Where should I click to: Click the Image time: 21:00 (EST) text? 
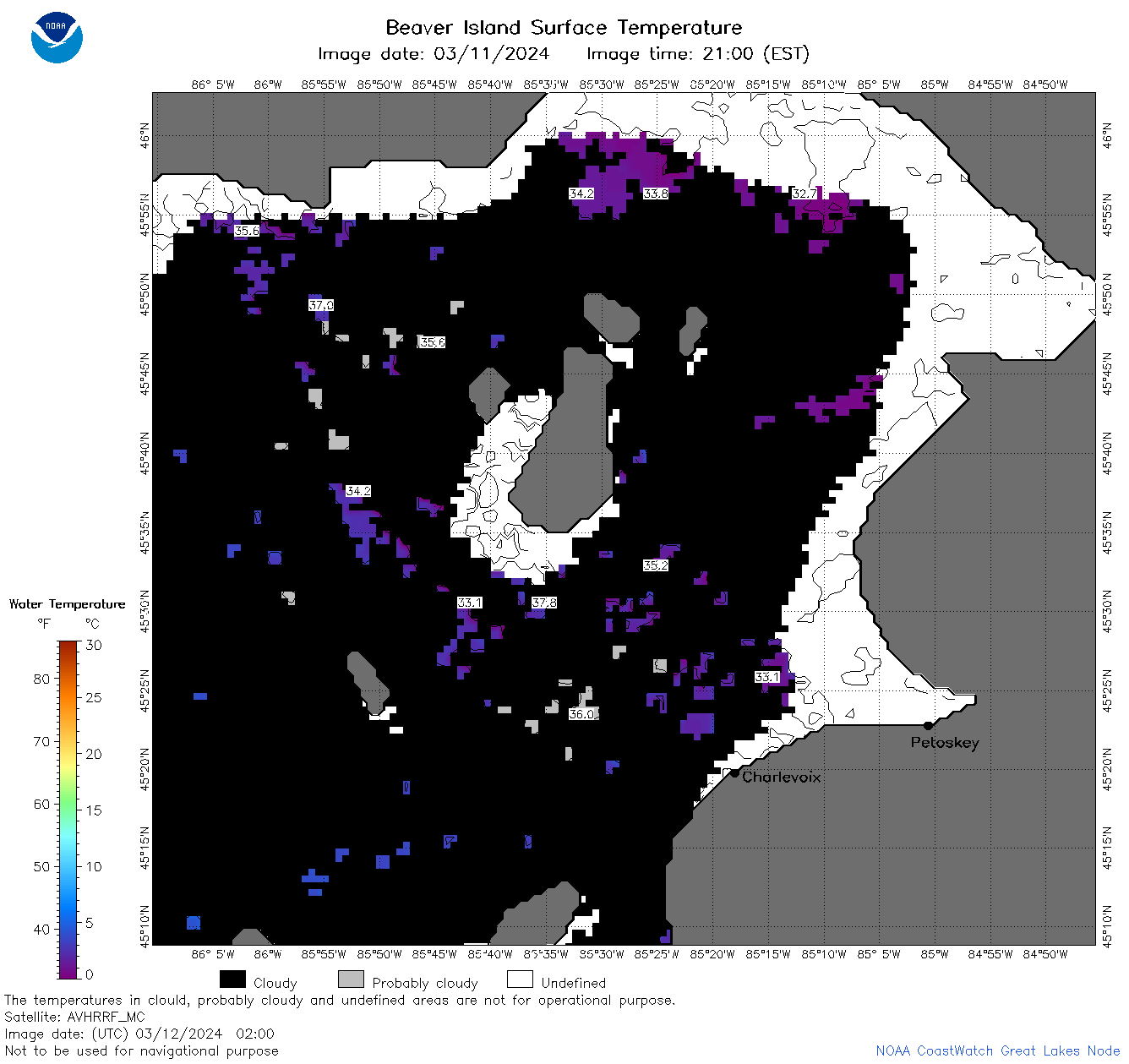click(x=698, y=54)
